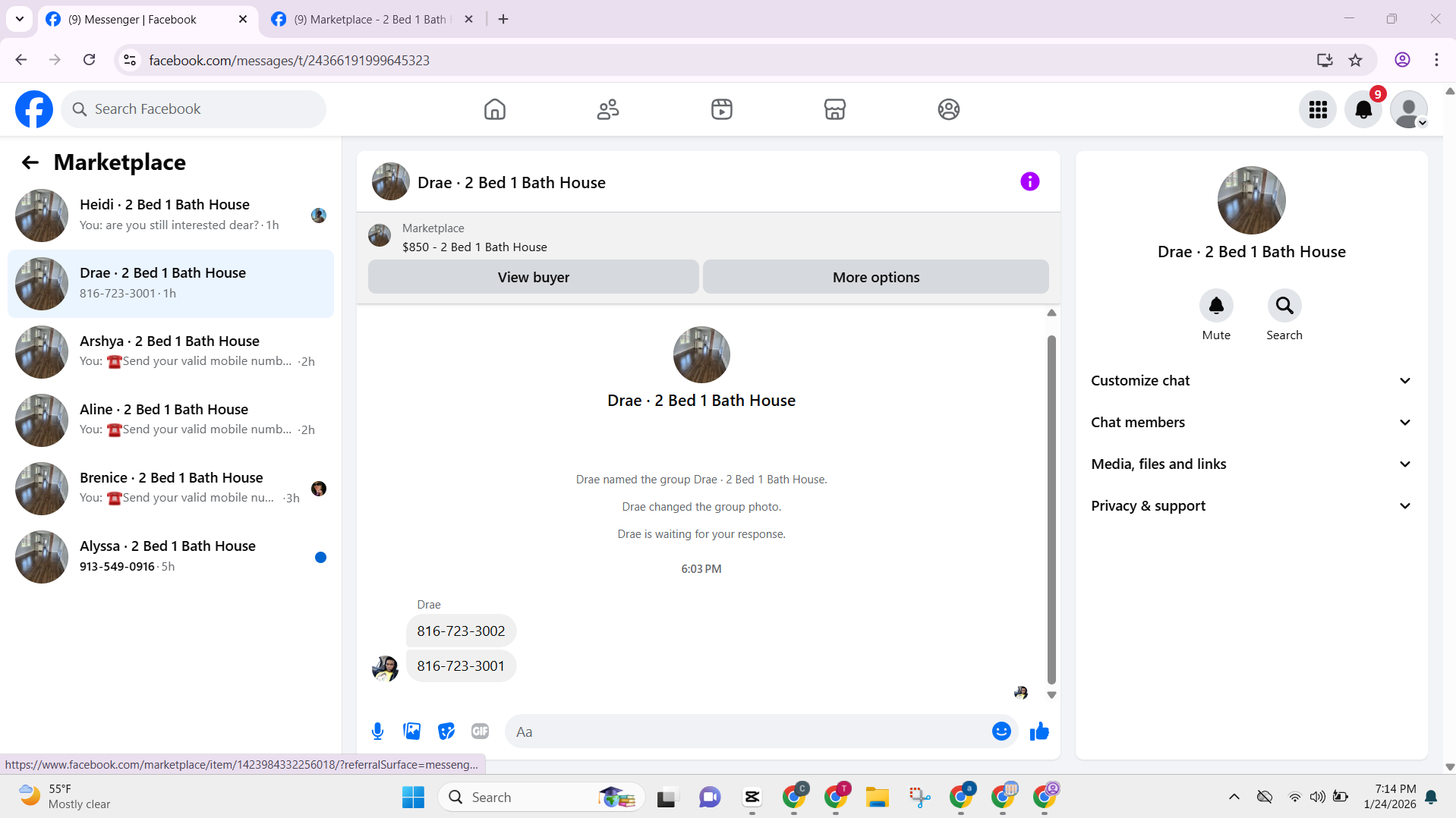Image resolution: width=1456 pixels, height=818 pixels.
Task: Click the large group photo in right panel
Action: tap(1251, 200)
